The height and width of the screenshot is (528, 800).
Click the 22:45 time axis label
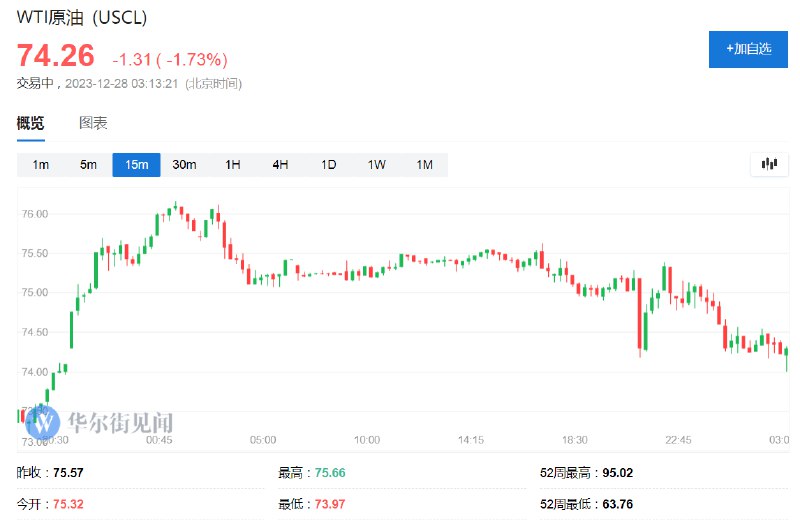tap(678, 440)
